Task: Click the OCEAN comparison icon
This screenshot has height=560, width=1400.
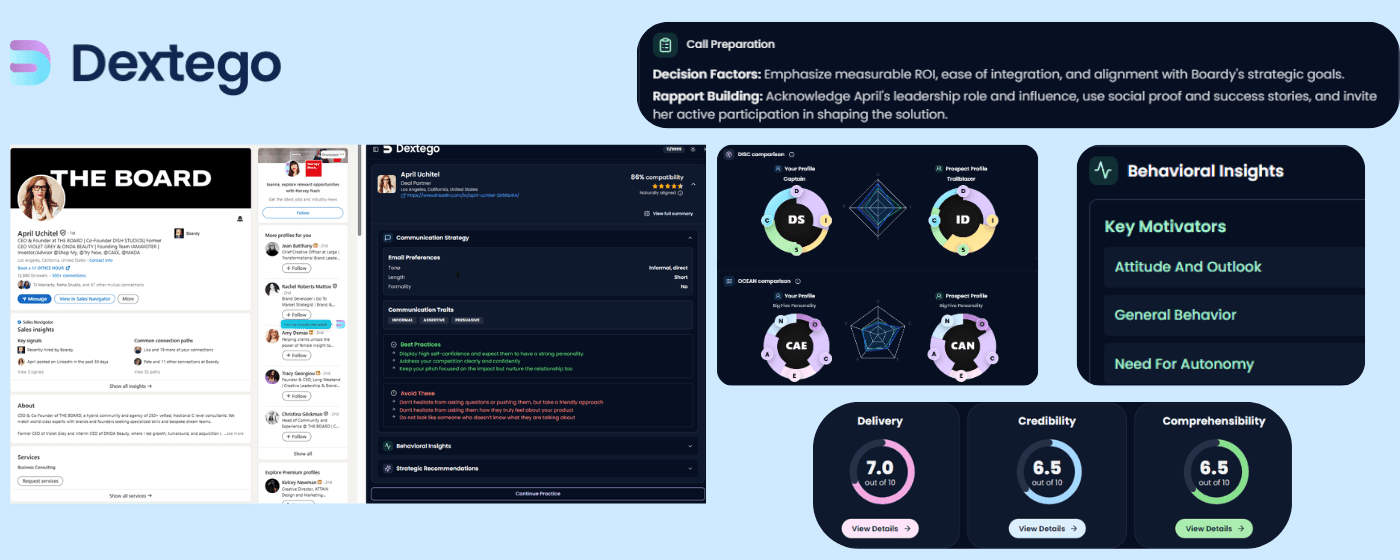Action: pyautogui.click(x=729, y=282)
